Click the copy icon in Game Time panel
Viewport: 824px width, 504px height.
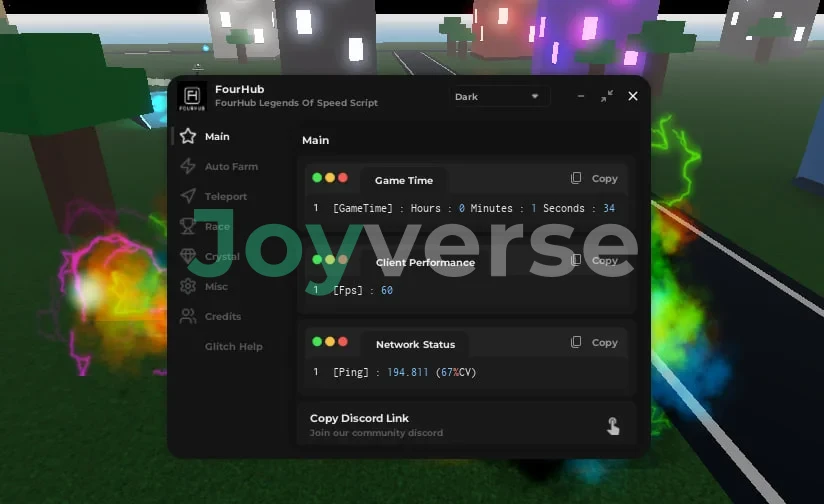click(576, 179)
